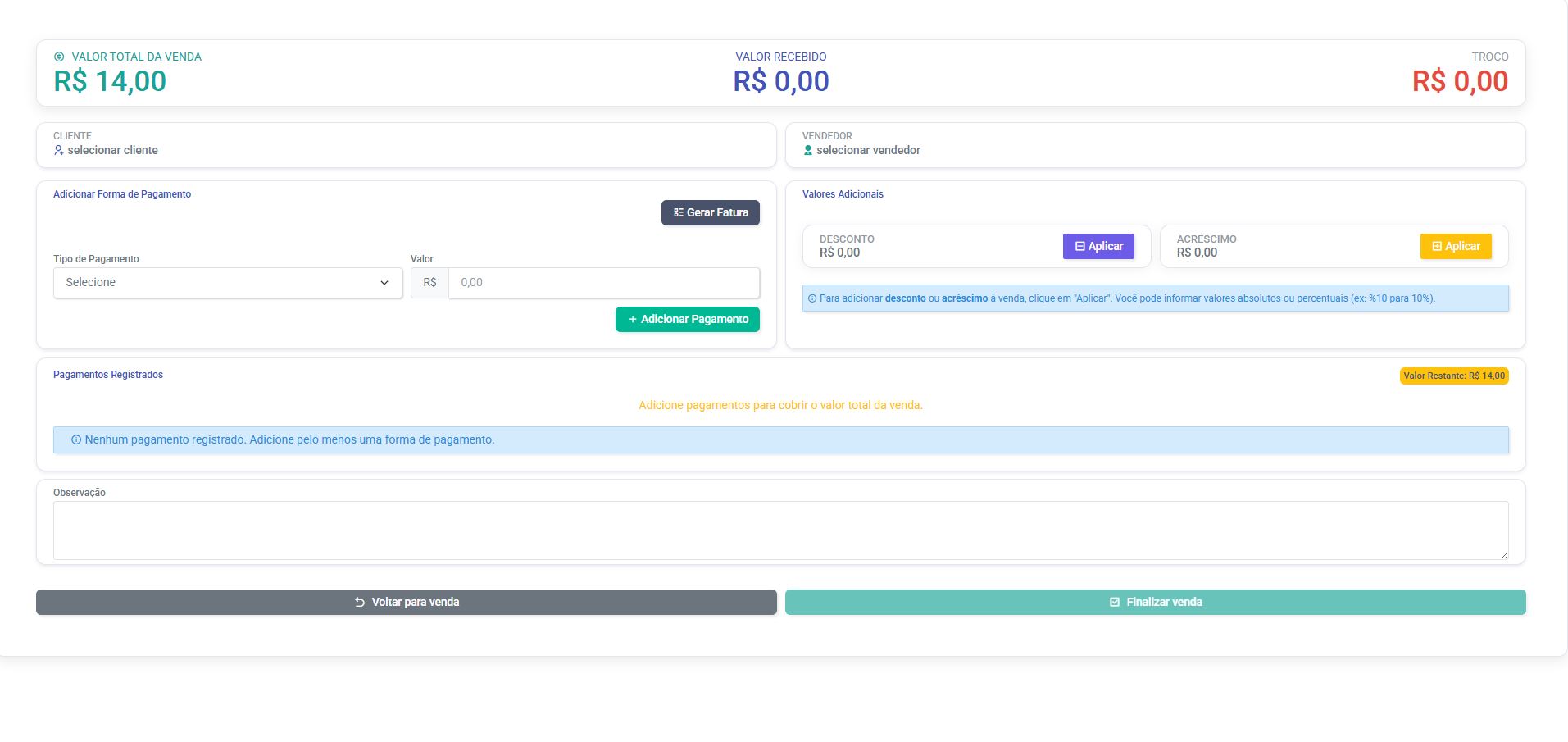Apply a discount using the purple Aplicar button
This screenshot has height=742, width=1568.
[1098, 247]
